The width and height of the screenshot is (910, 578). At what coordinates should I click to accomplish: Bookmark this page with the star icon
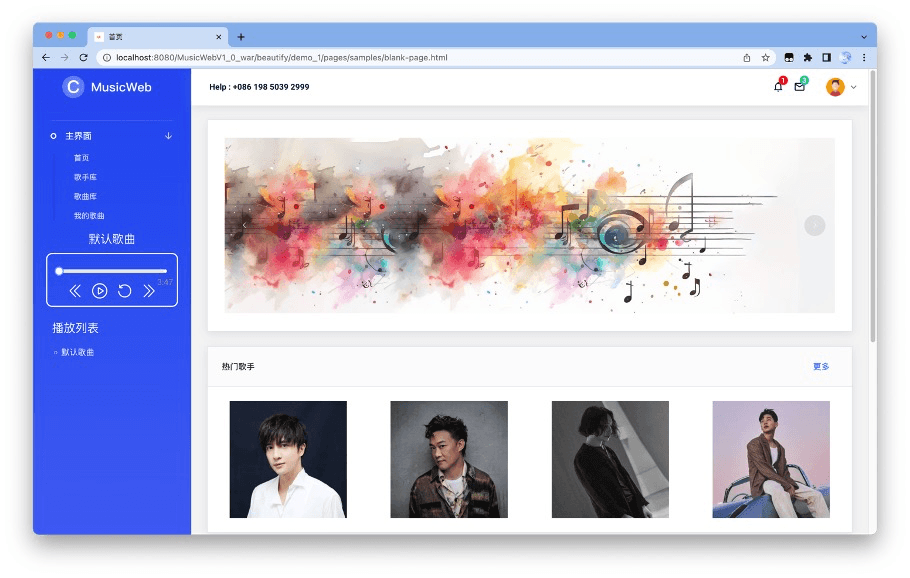coord(765,57)
